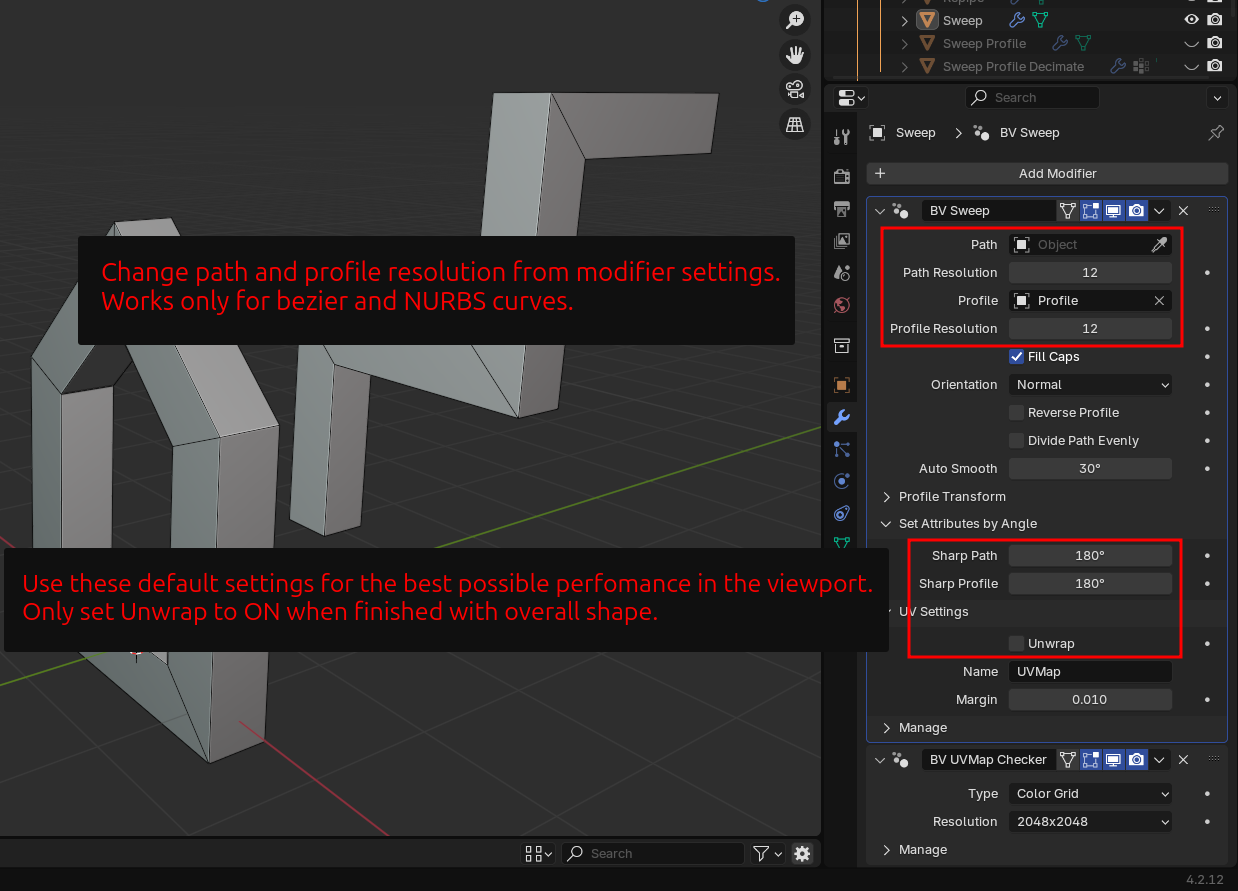Select Sweep Profile Decimate in outliner

[1013, 67]
